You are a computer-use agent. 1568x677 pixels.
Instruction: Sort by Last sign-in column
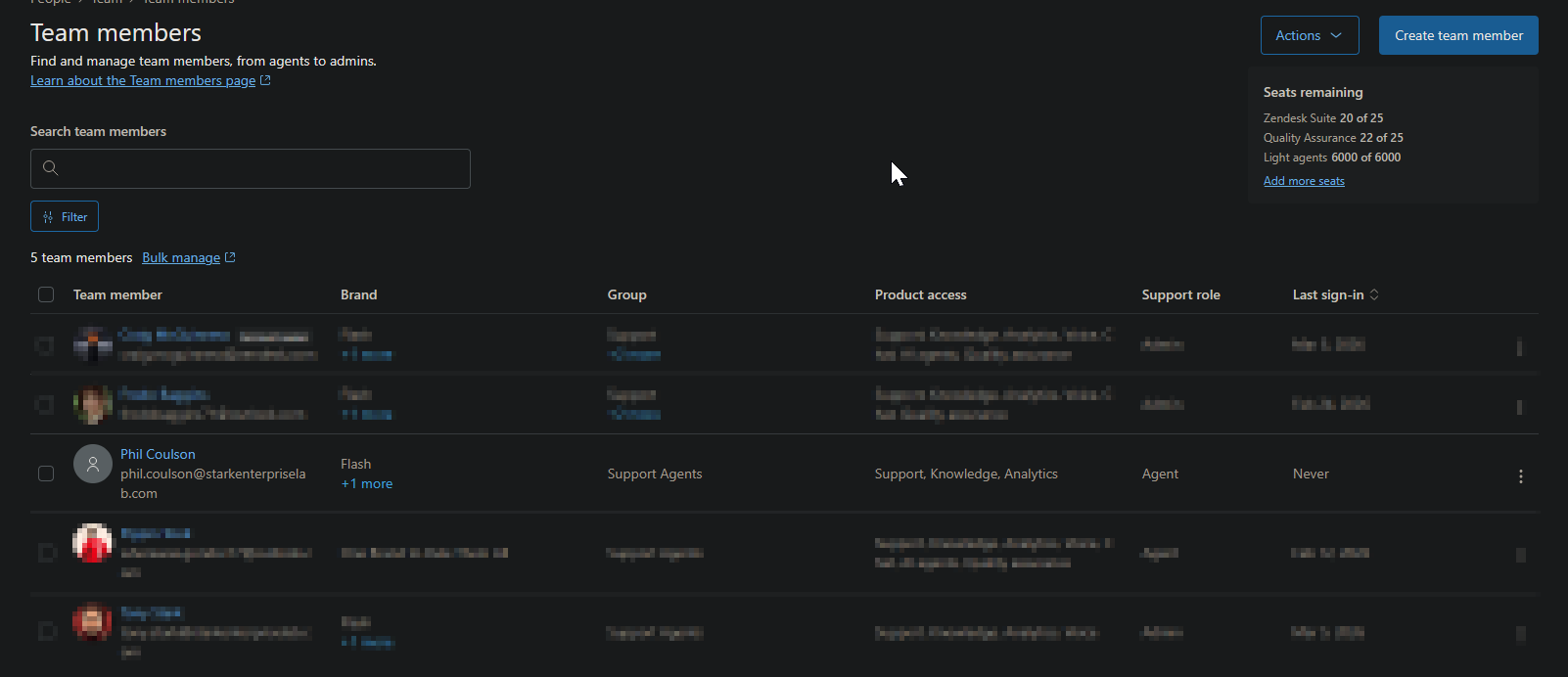[x=1336, y=294]
